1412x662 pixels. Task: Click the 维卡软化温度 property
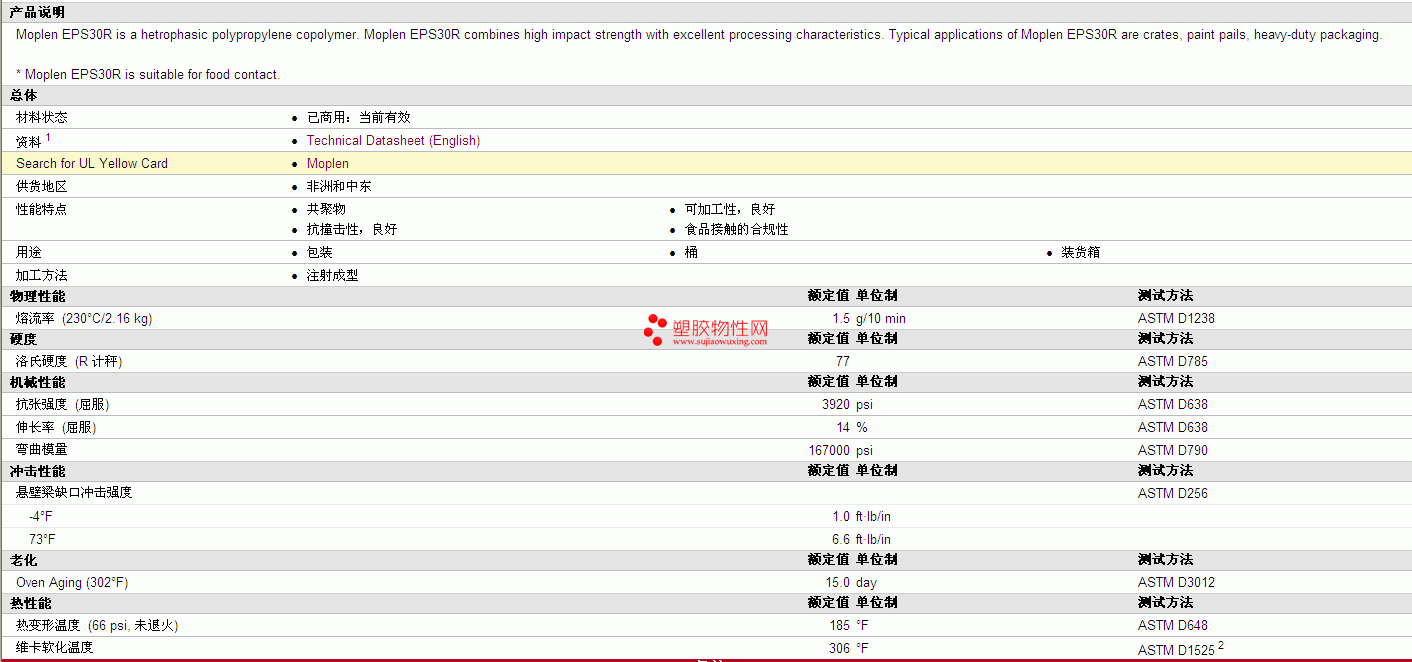tap(55, 648)
